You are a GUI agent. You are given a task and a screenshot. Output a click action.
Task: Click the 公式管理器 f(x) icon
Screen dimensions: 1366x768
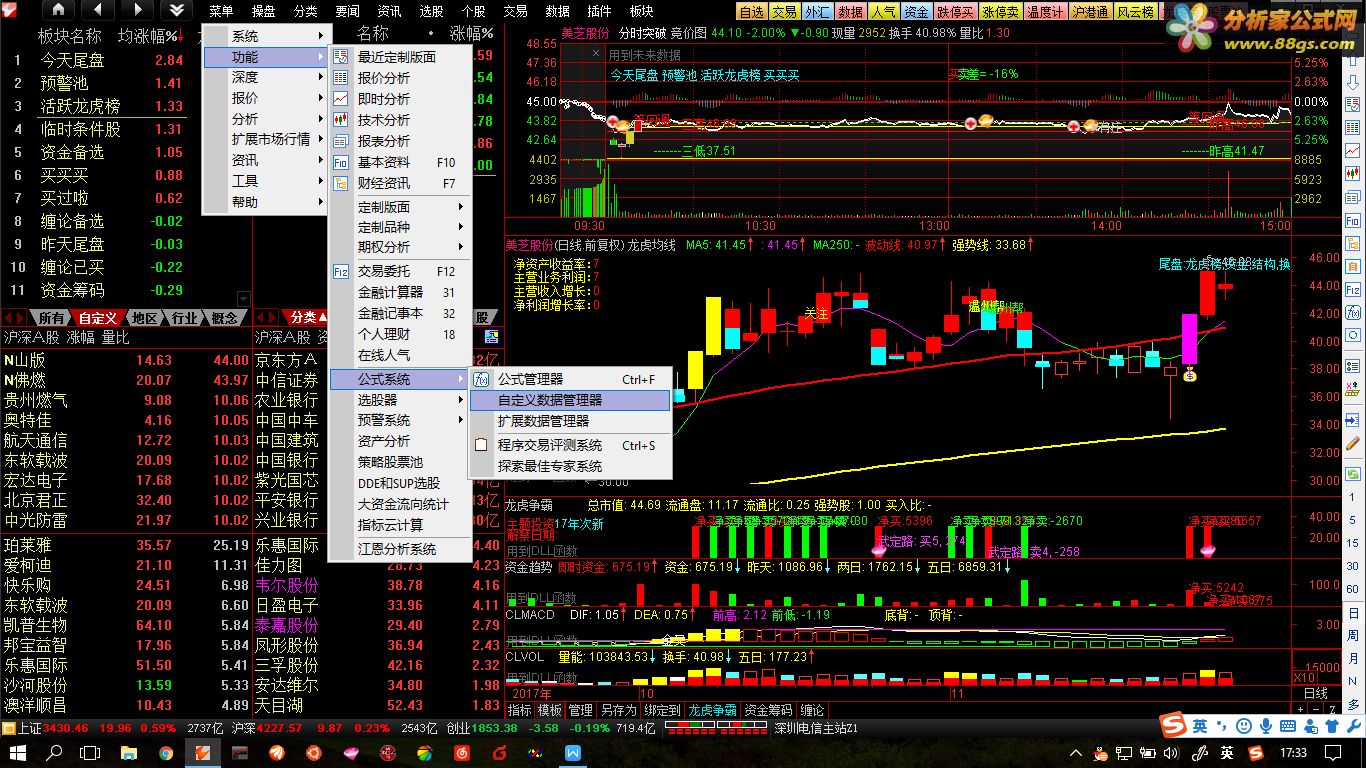(x=481, y=379)
